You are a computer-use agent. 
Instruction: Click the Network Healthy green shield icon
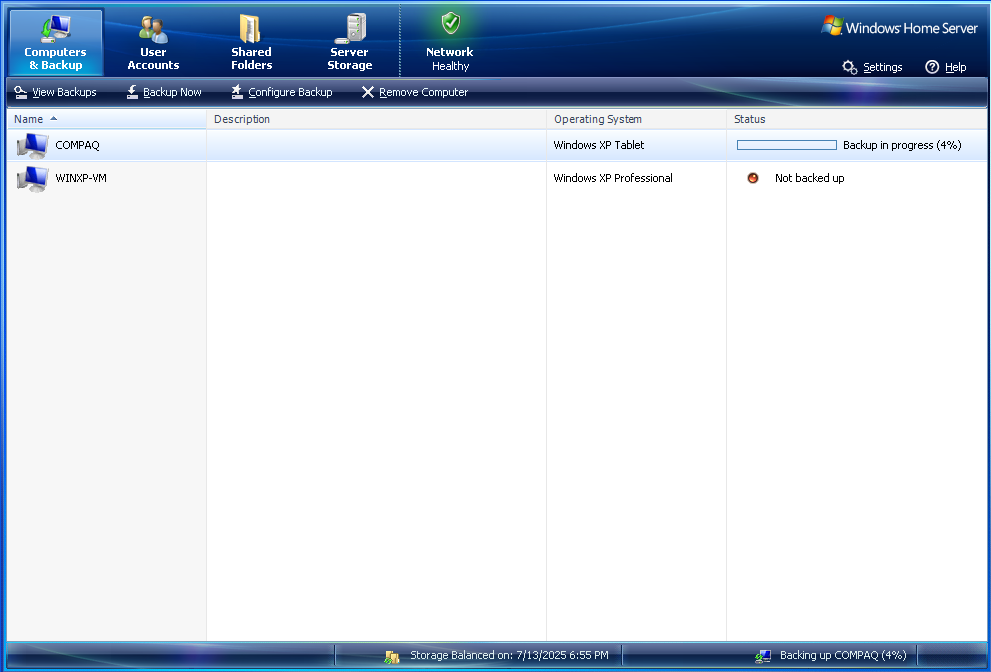point(451,23)
